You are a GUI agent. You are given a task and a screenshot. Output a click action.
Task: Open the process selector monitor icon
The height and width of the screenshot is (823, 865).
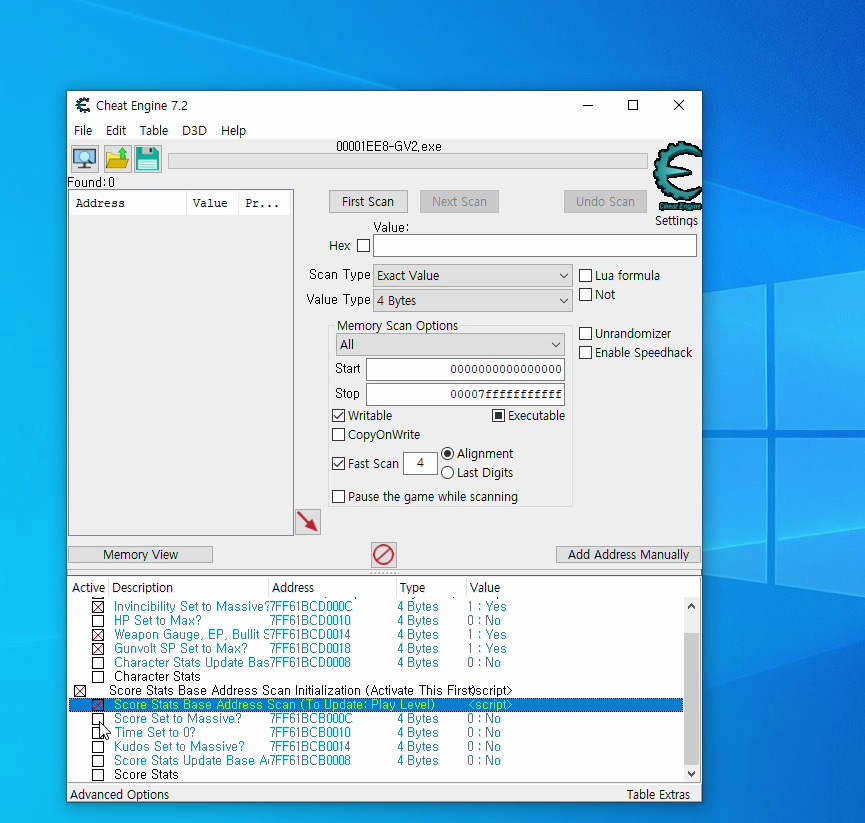tap(85, 159)
